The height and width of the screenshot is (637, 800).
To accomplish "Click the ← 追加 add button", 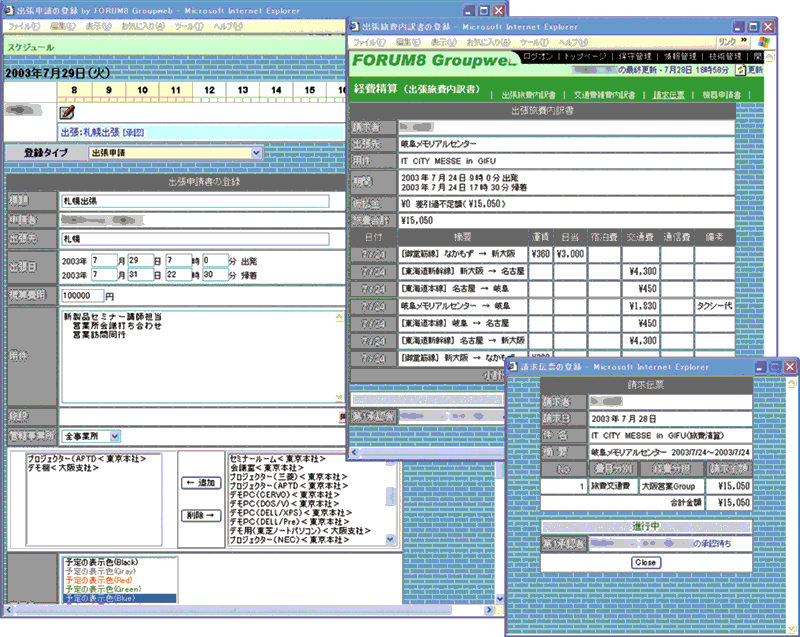I will 201,482.
